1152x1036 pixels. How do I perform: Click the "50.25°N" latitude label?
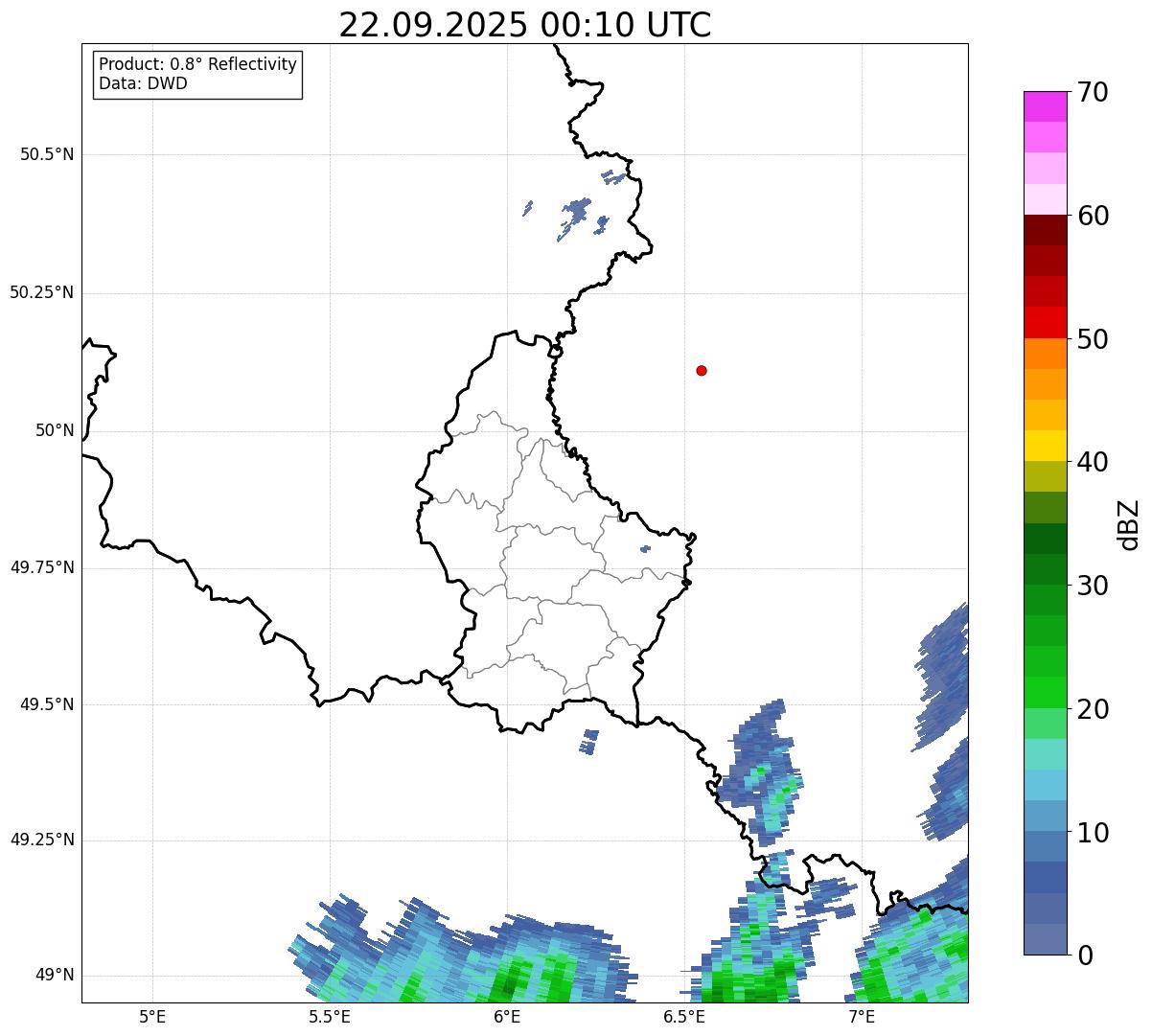42,292
